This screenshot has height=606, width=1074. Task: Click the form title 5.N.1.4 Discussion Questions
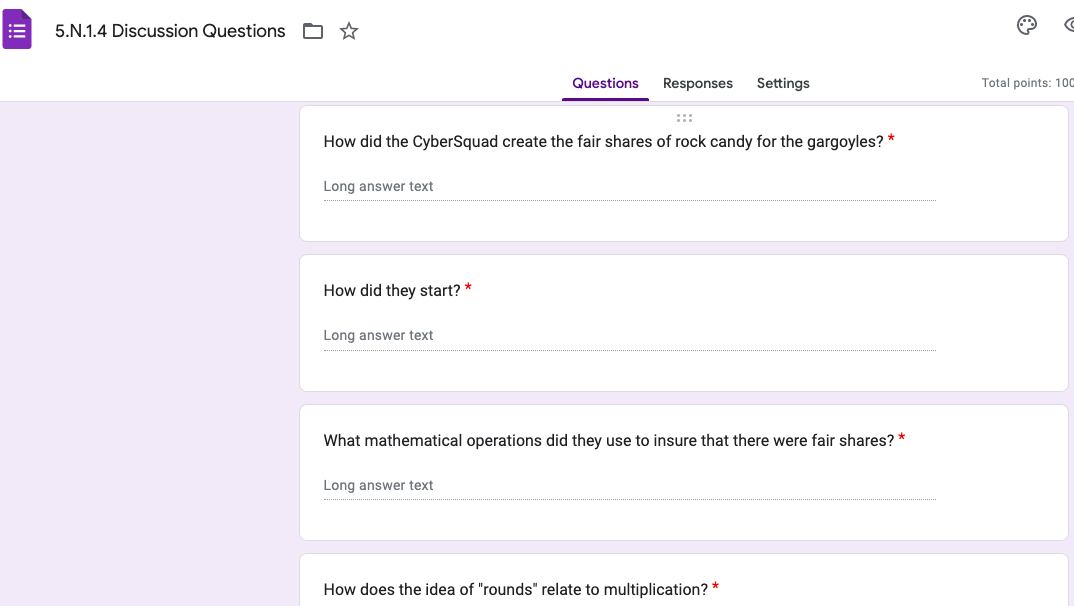pyautogui.click(x=170, y=31)
